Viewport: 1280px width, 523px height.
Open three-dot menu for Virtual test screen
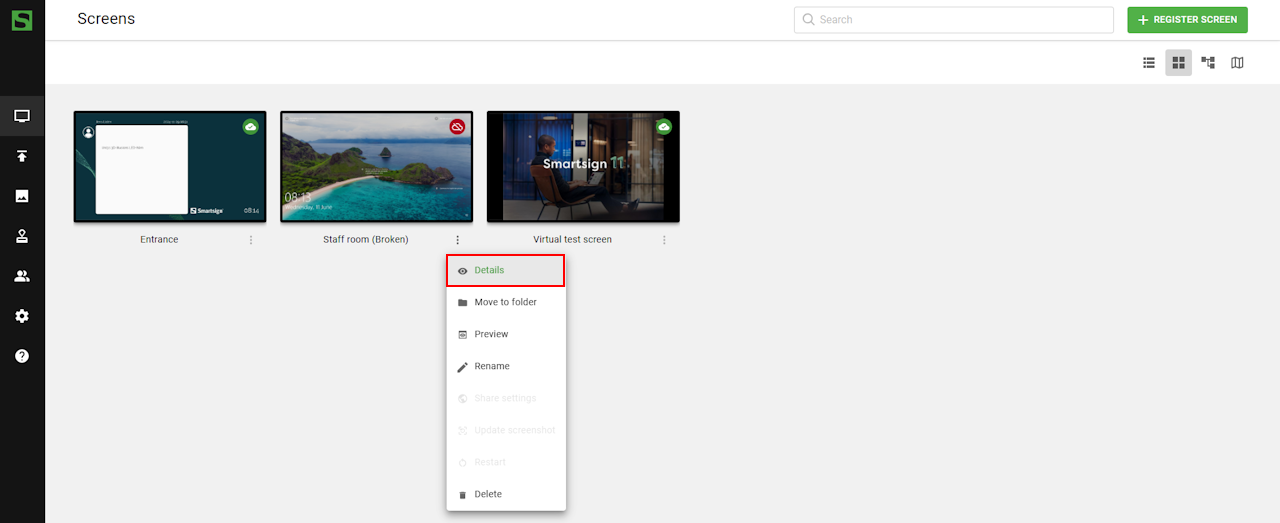[664, 240]
